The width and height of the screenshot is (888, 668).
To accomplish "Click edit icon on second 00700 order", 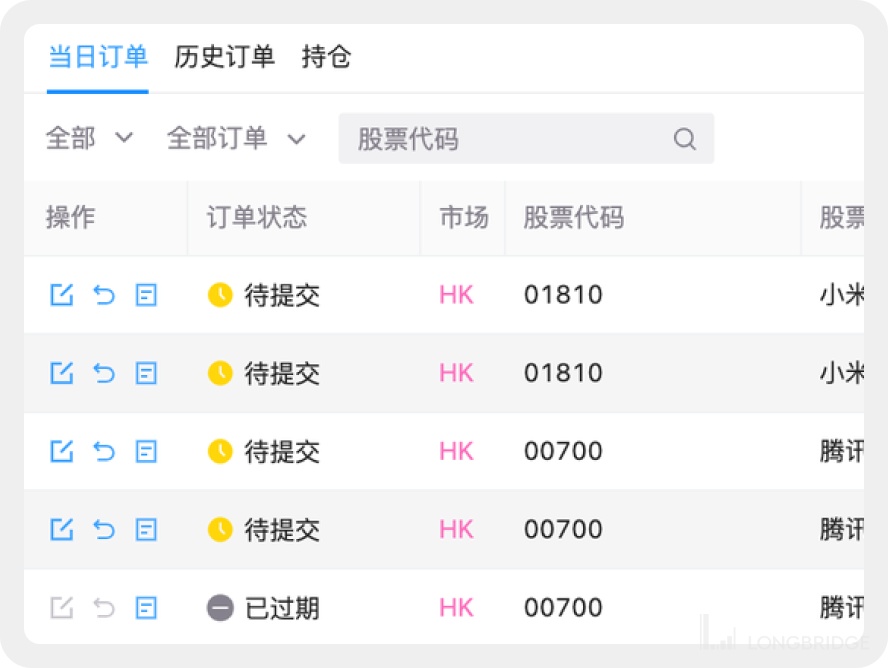I will click(62, 529).
